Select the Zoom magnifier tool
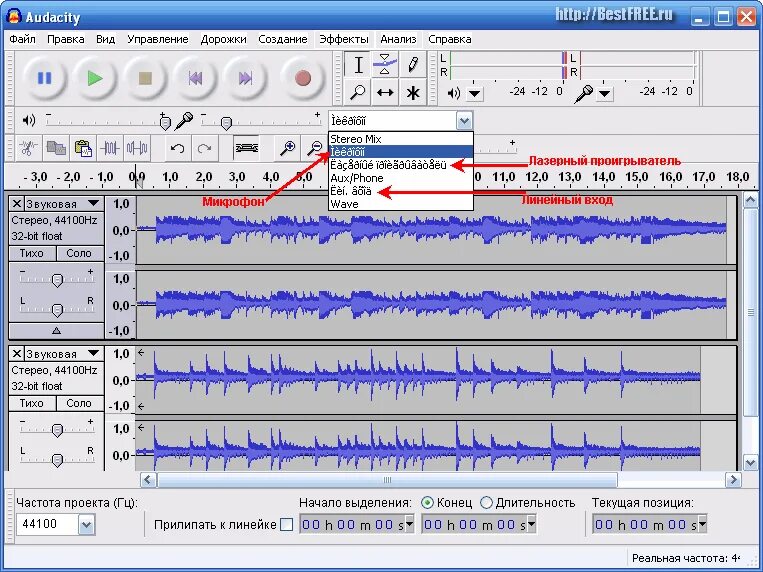Viewport: 763px width, 572px height. tap(358, 92)
